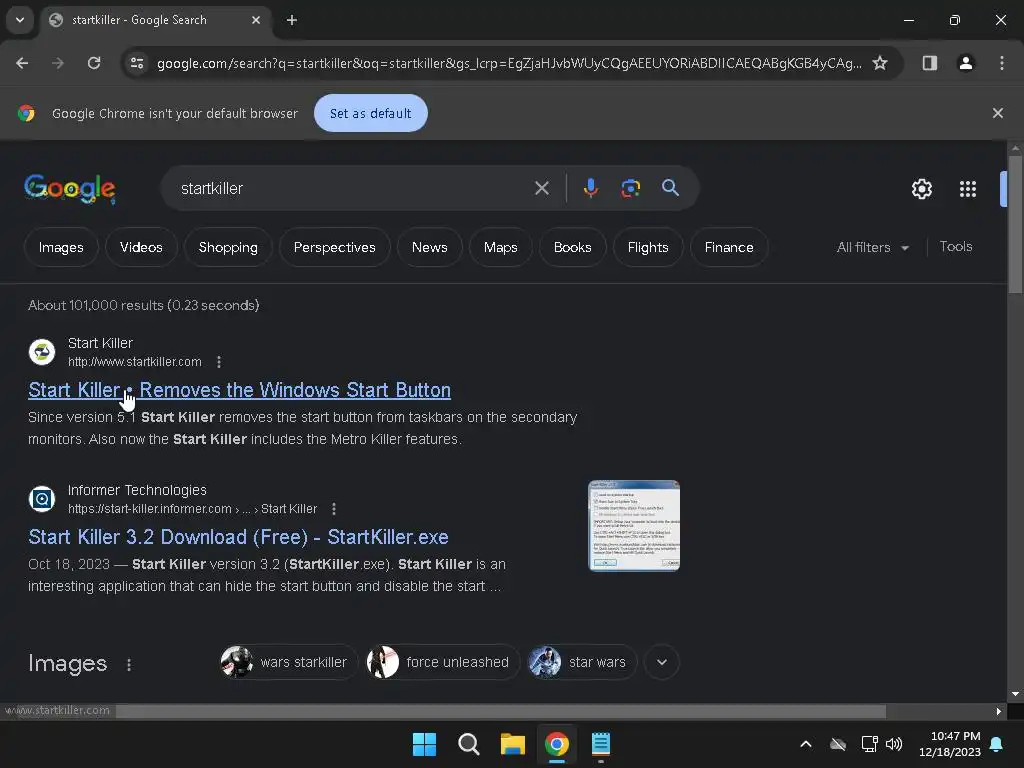Viewport: 1024px width, 768px height.
Task: Filter results by Images
Action: click(61, 247)
